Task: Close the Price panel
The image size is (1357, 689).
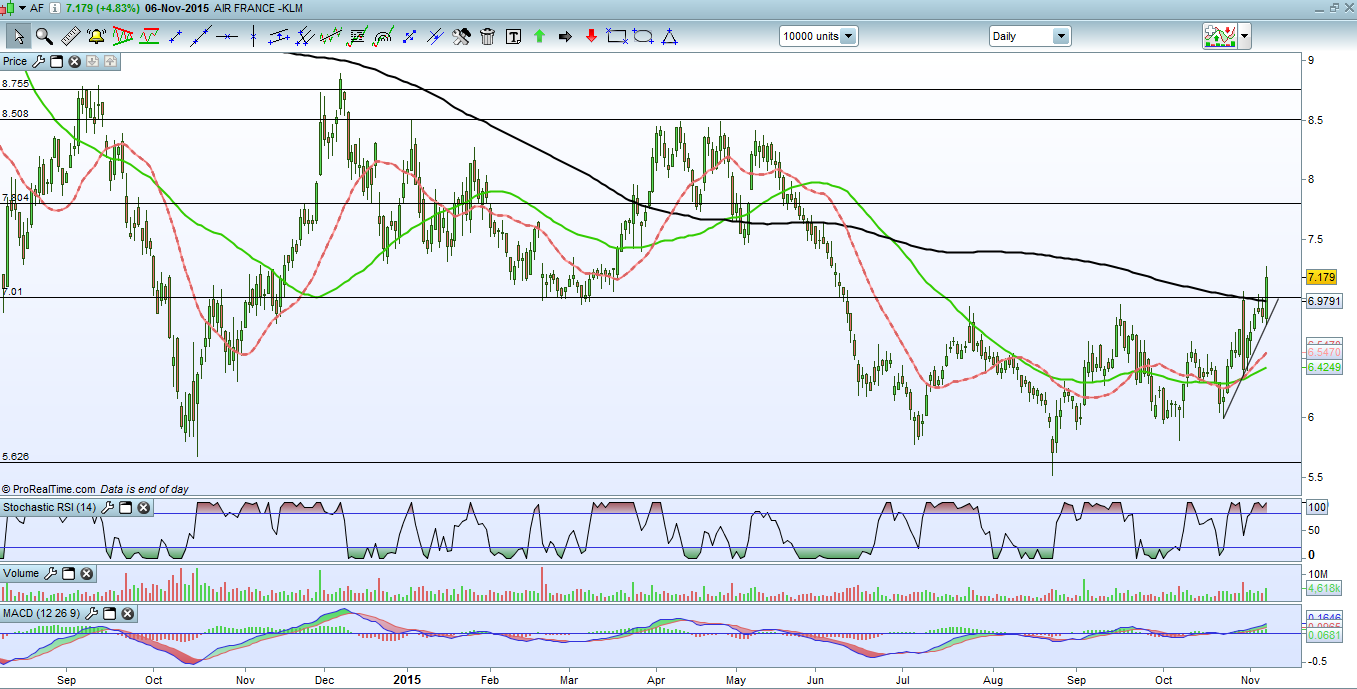Action: 74,61
